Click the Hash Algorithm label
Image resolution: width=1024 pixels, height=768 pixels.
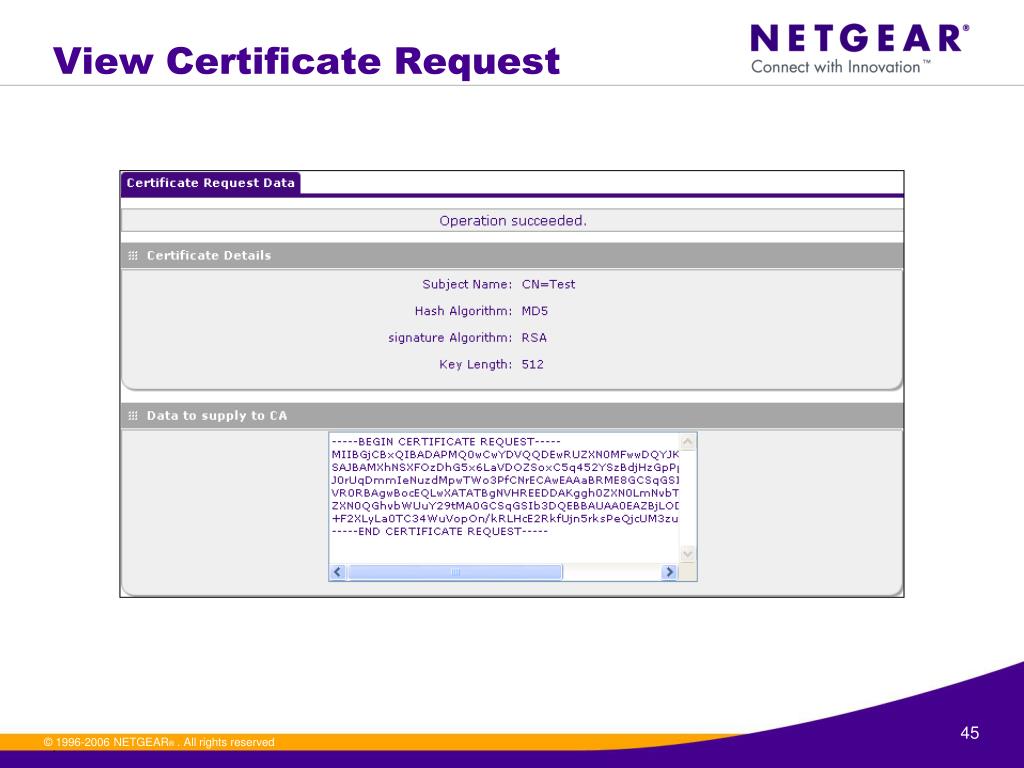pyautogui.click(x=463, y=312)
